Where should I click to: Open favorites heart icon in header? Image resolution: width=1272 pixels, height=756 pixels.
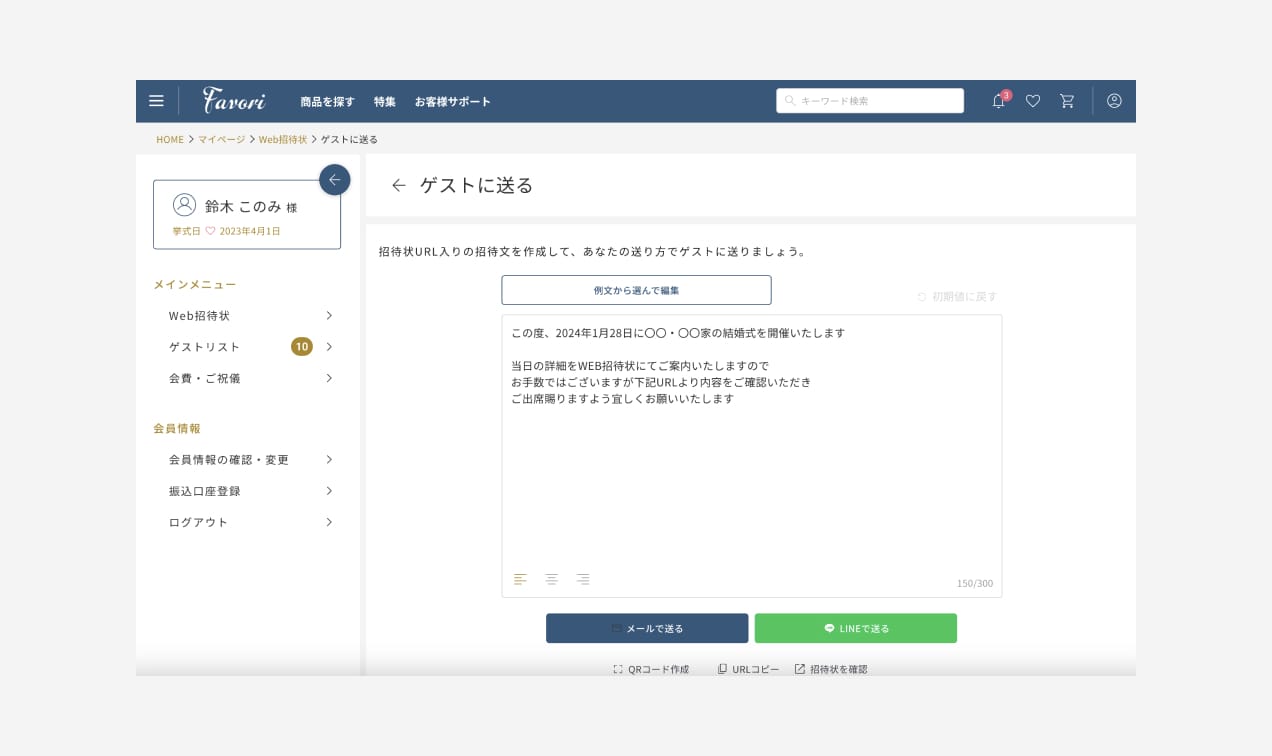[1033, 101]
